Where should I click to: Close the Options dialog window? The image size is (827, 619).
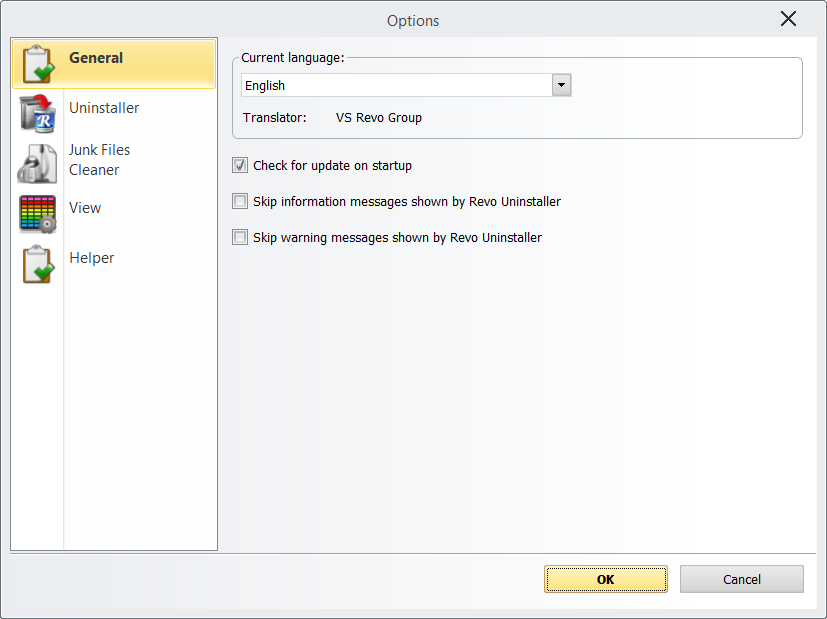pos(788,19)
